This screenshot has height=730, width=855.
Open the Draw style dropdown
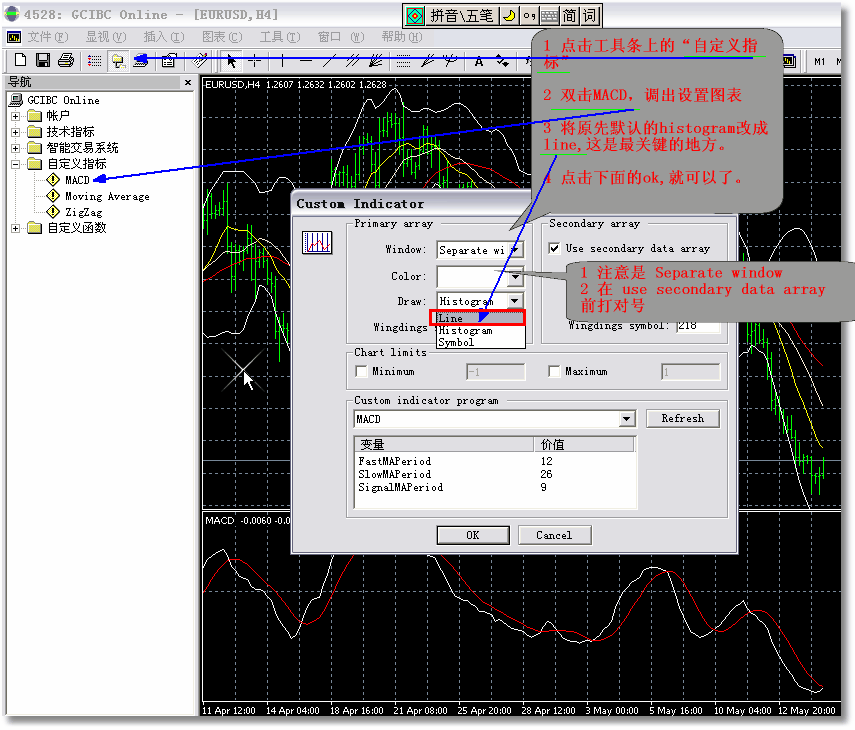pyautogui.click(x=514, y=301)
